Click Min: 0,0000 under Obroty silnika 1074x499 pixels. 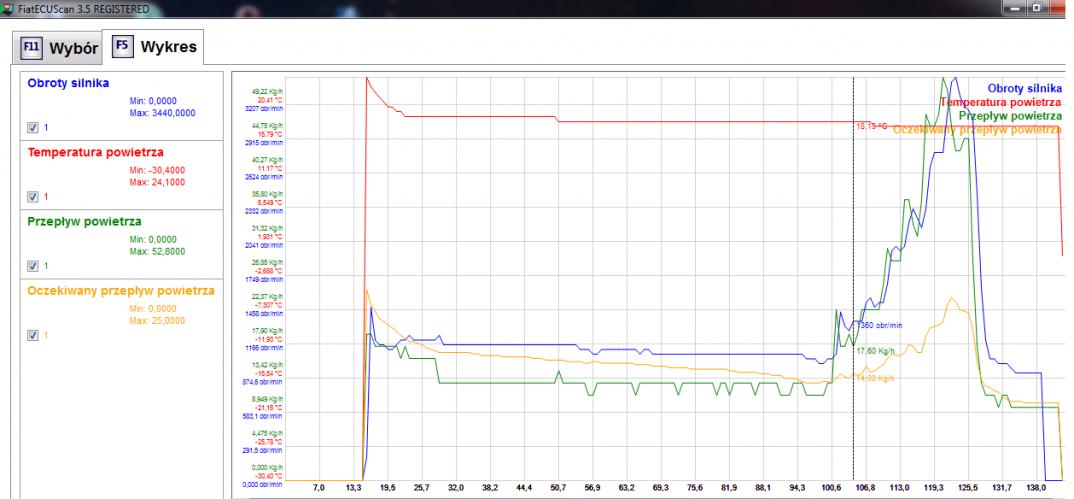(153, 101)
